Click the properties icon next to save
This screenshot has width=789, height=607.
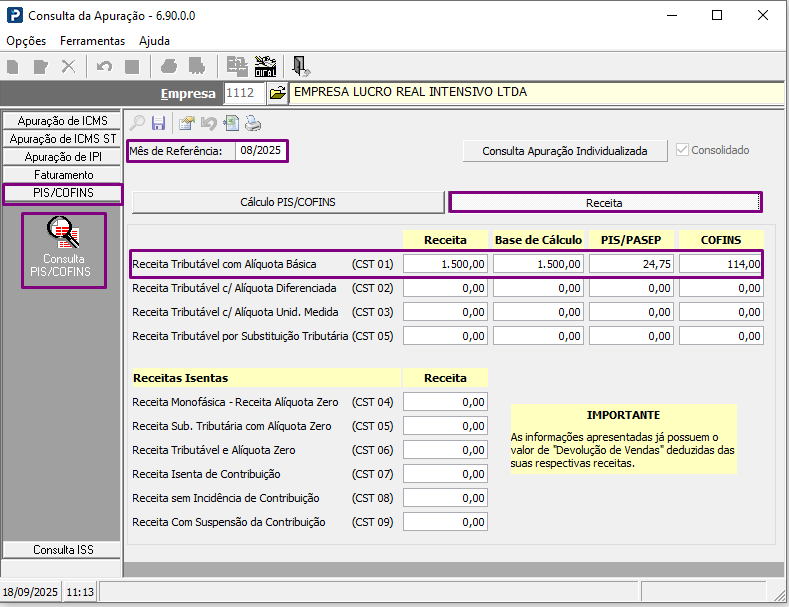186,123
